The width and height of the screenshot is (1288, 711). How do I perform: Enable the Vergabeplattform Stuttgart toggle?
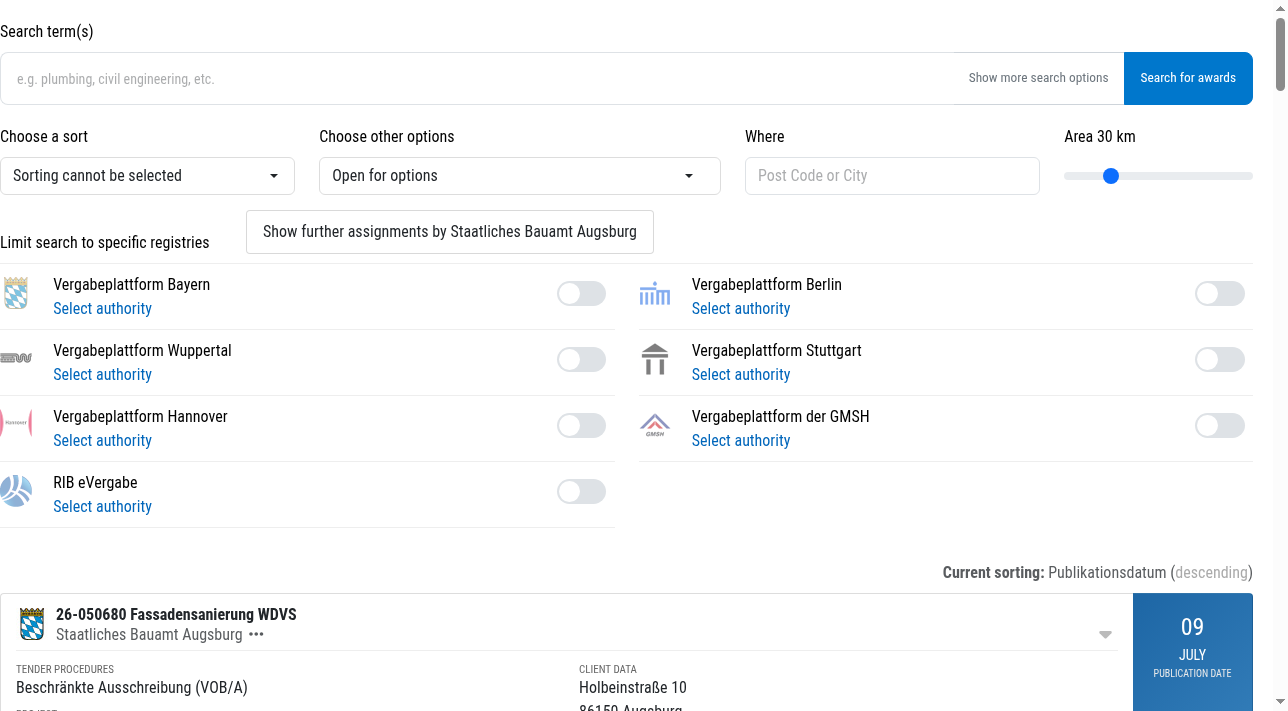pos(1220,359)
